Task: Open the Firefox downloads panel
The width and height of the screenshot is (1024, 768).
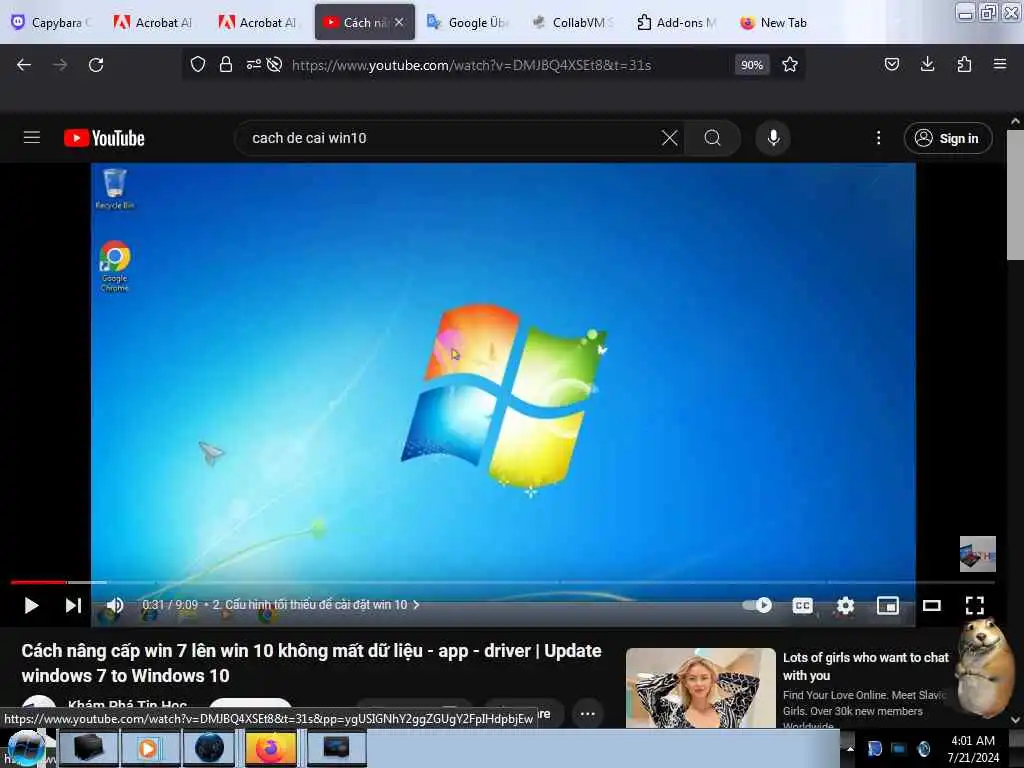Action: click(x=927, y=64)
